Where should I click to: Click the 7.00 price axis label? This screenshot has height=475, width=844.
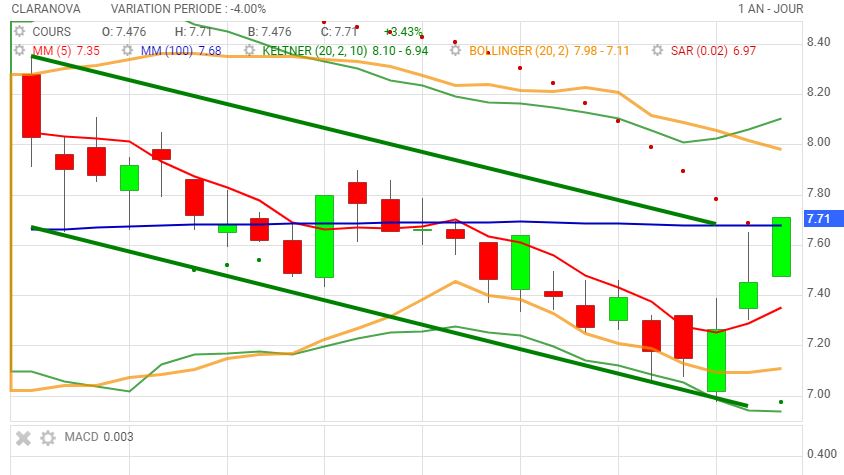[818, 394]
